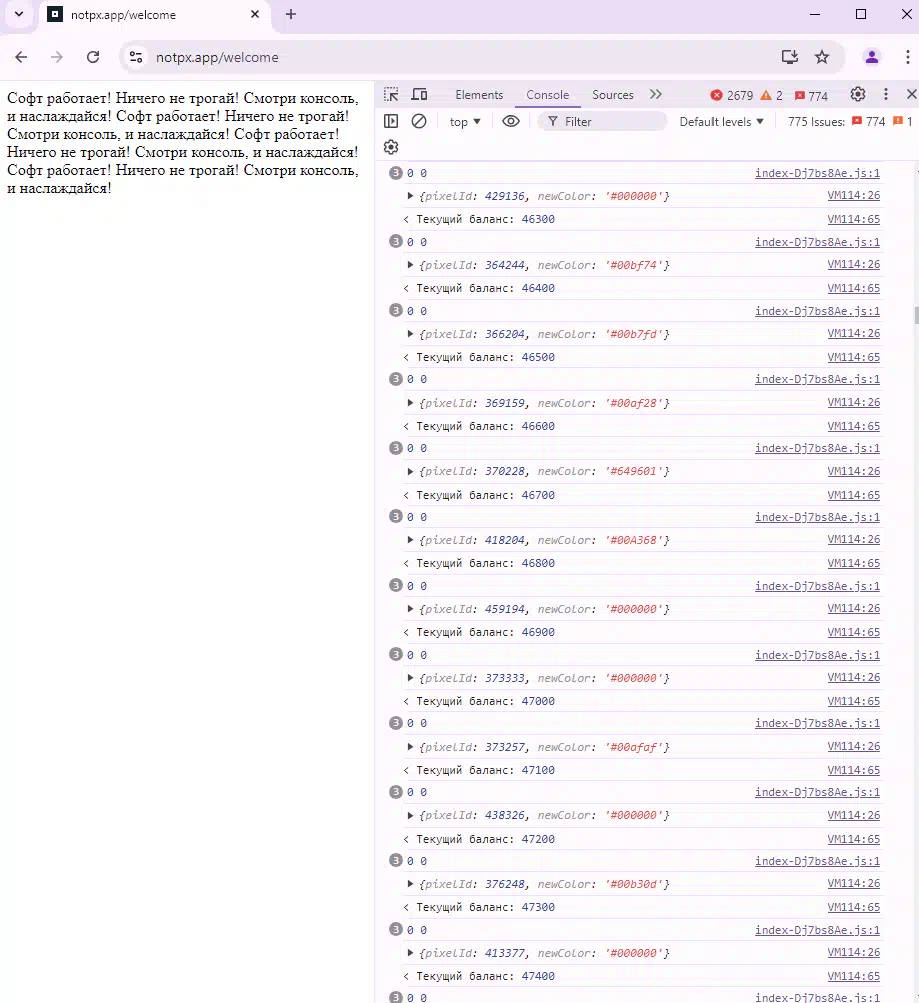This screenshot has height=1003, width=919.
Task: Click the console vertical scrollbar thumb
Action: [x=916, y=315]
